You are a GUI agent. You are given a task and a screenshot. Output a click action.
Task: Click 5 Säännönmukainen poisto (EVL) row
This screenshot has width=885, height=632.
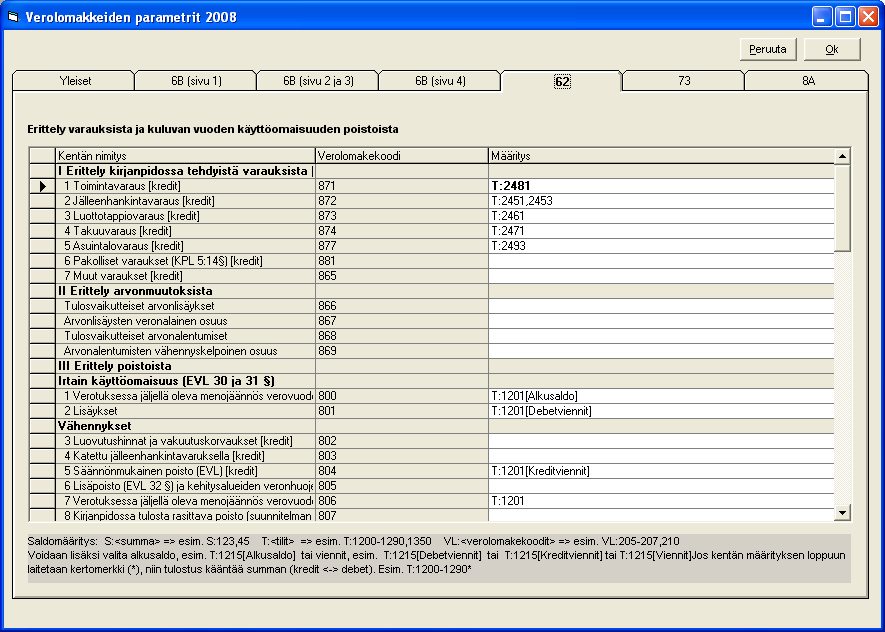[186, 471]
